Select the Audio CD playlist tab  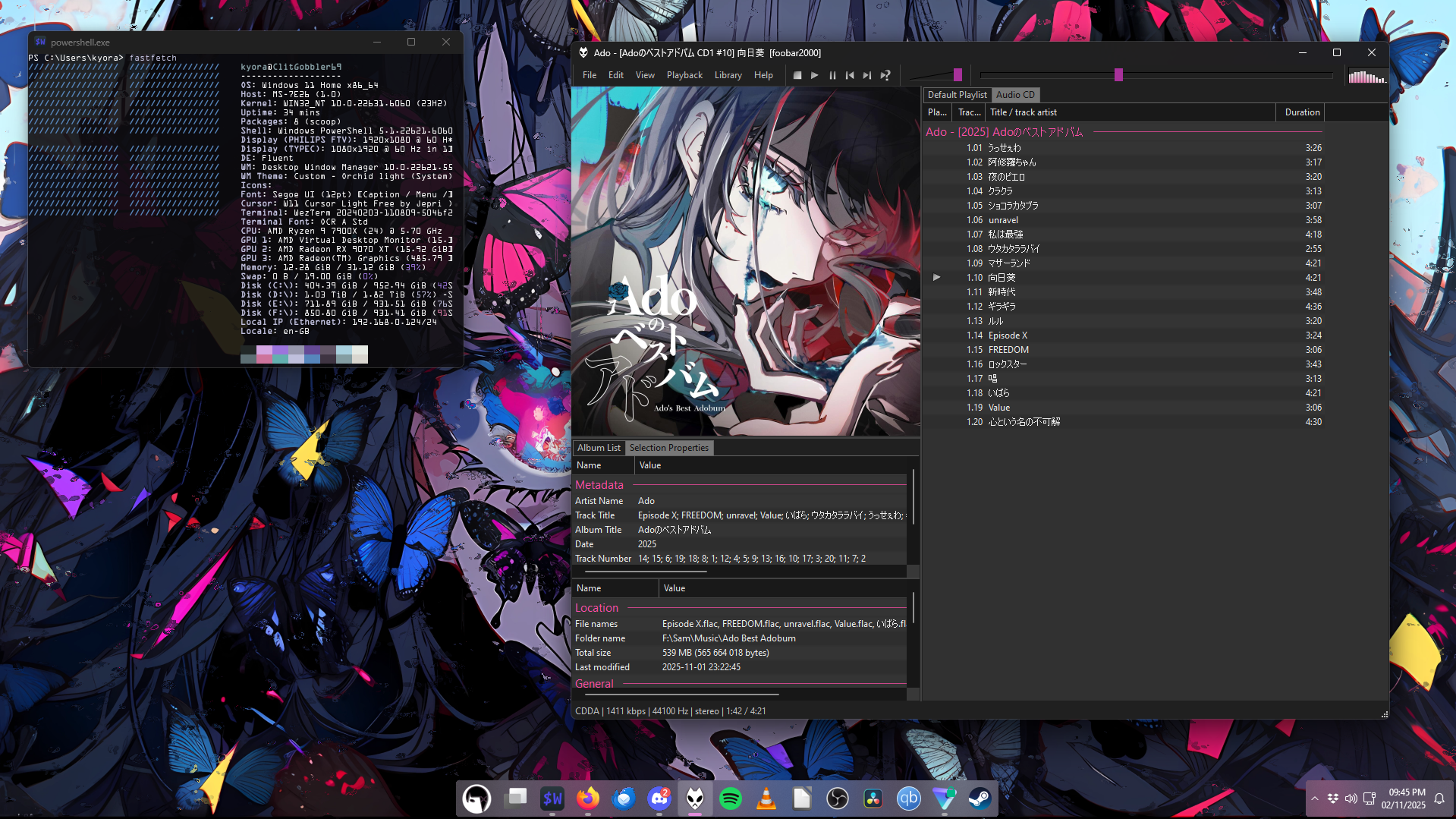[1015, 95]
